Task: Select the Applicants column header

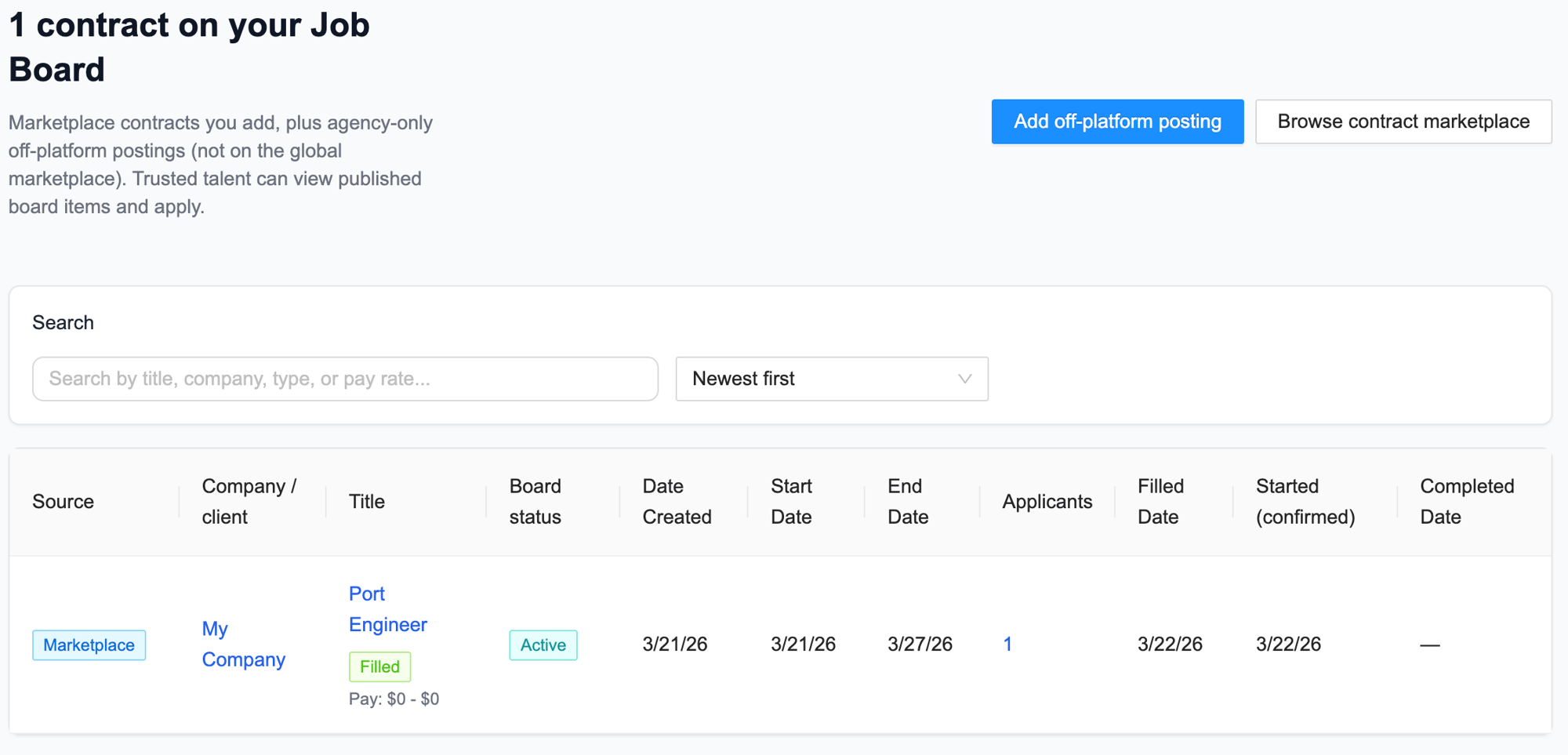Action: [x=1047, y=502]
